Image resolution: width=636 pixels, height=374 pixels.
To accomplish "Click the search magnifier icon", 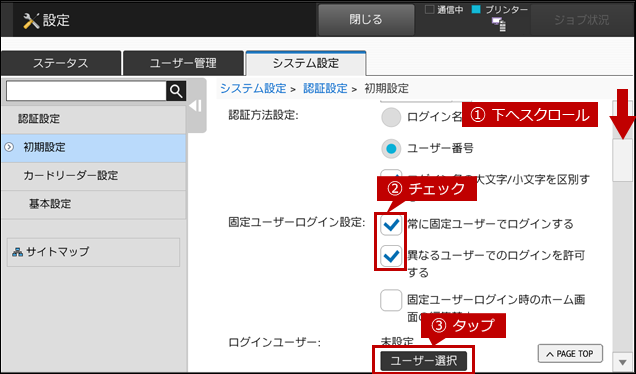I will coord(176,91).
